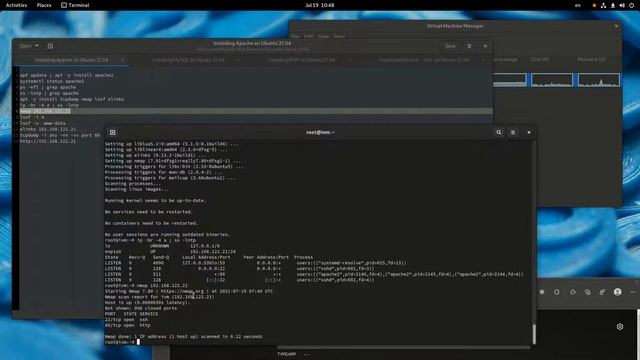Click the 'http://192.168.122.21' line in editor
This screenshot has height=360, width=640.
[x=48, y=141]
